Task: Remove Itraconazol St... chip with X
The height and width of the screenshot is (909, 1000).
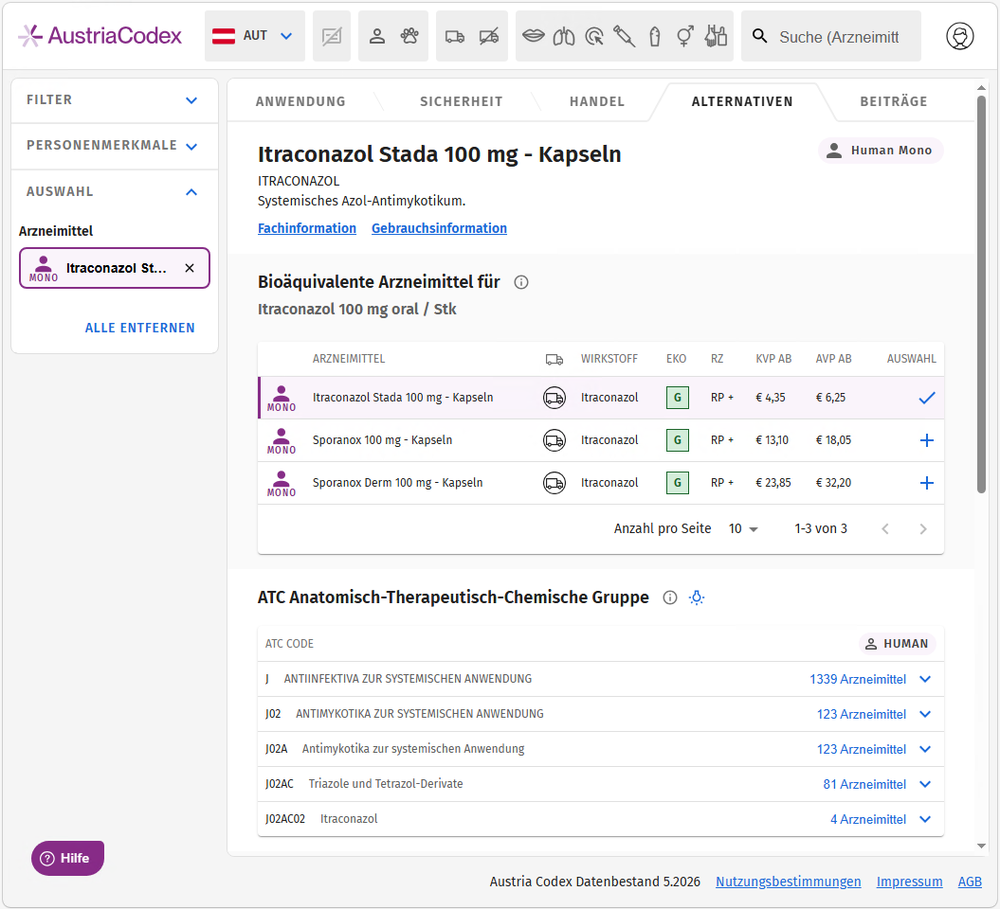Action: (189, 268)
